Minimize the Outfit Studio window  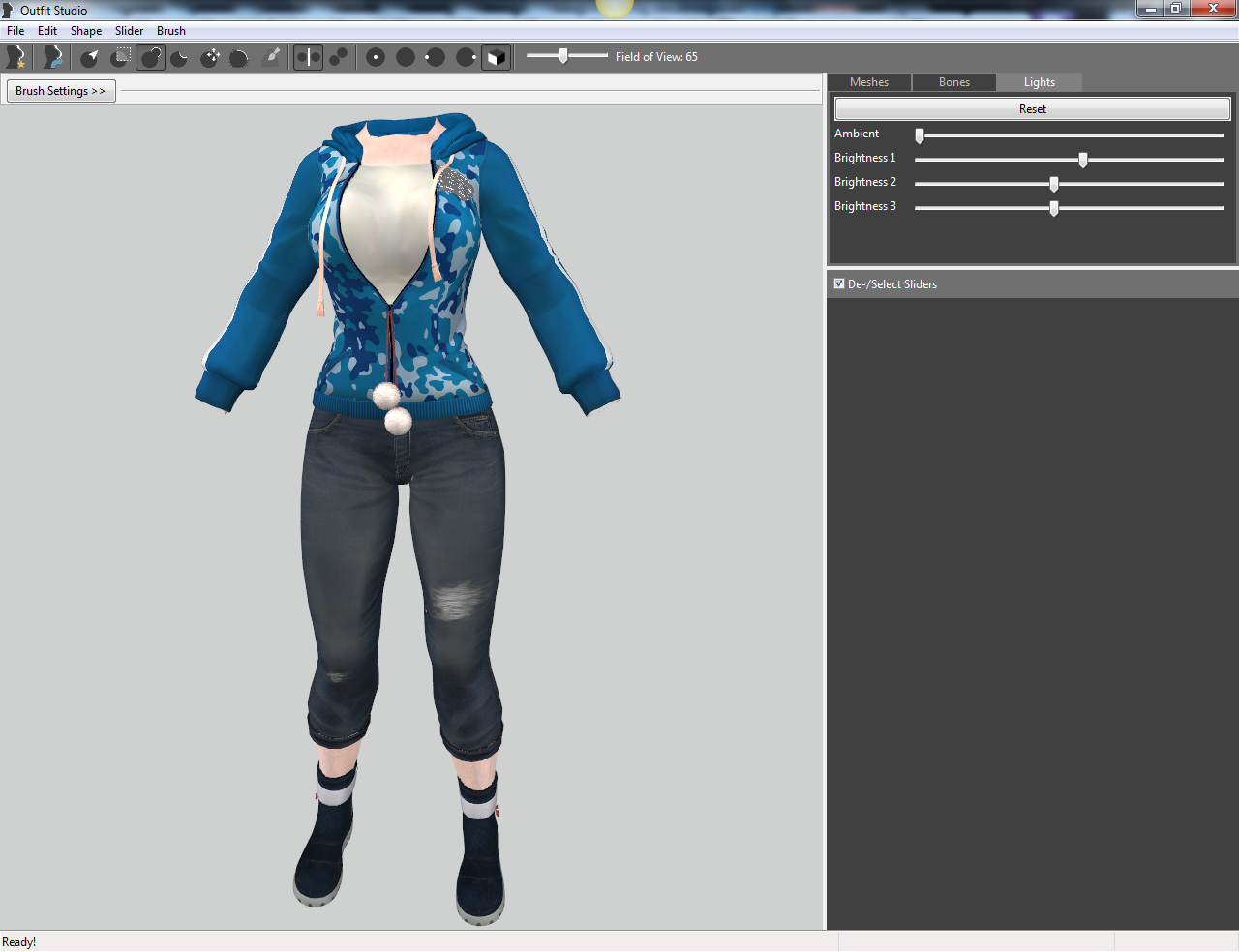click(1150, 9)
